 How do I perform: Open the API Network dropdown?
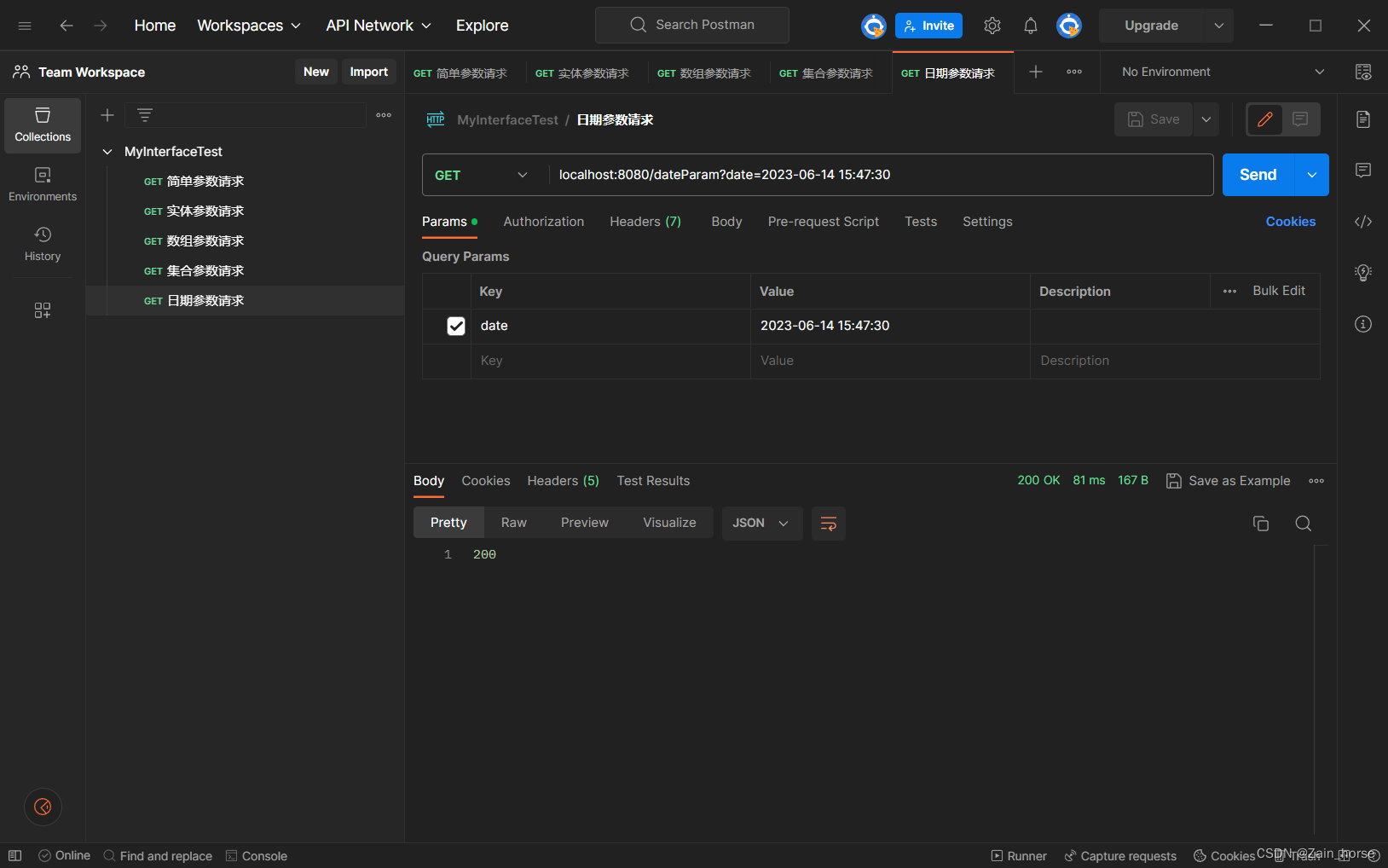tap(379, 26)
